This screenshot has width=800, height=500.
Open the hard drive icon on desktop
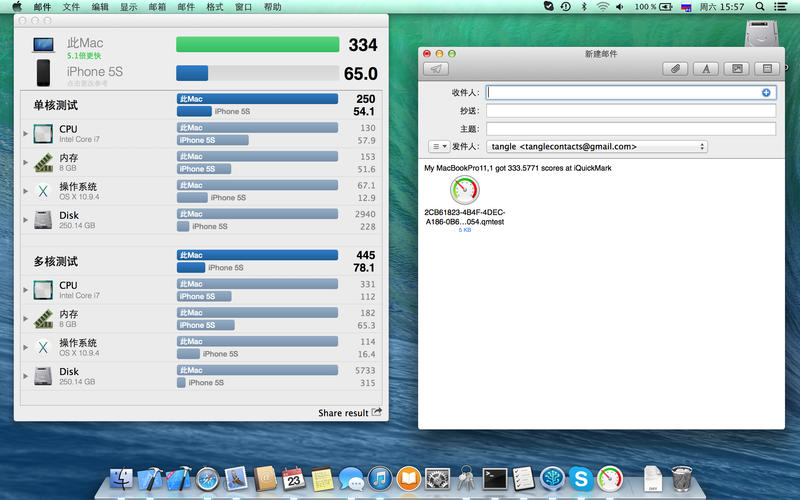[761, 33]
